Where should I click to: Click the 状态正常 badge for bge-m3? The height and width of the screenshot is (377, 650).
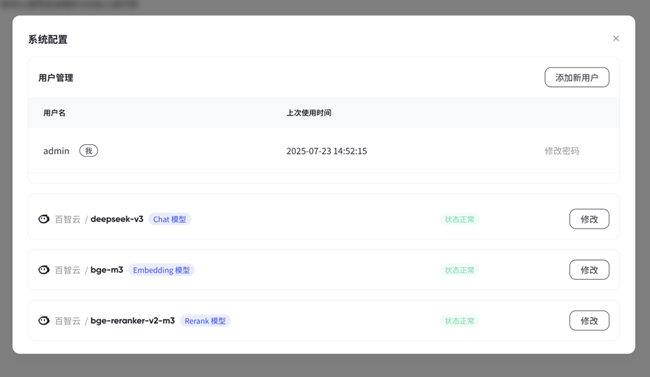(459, 270)
